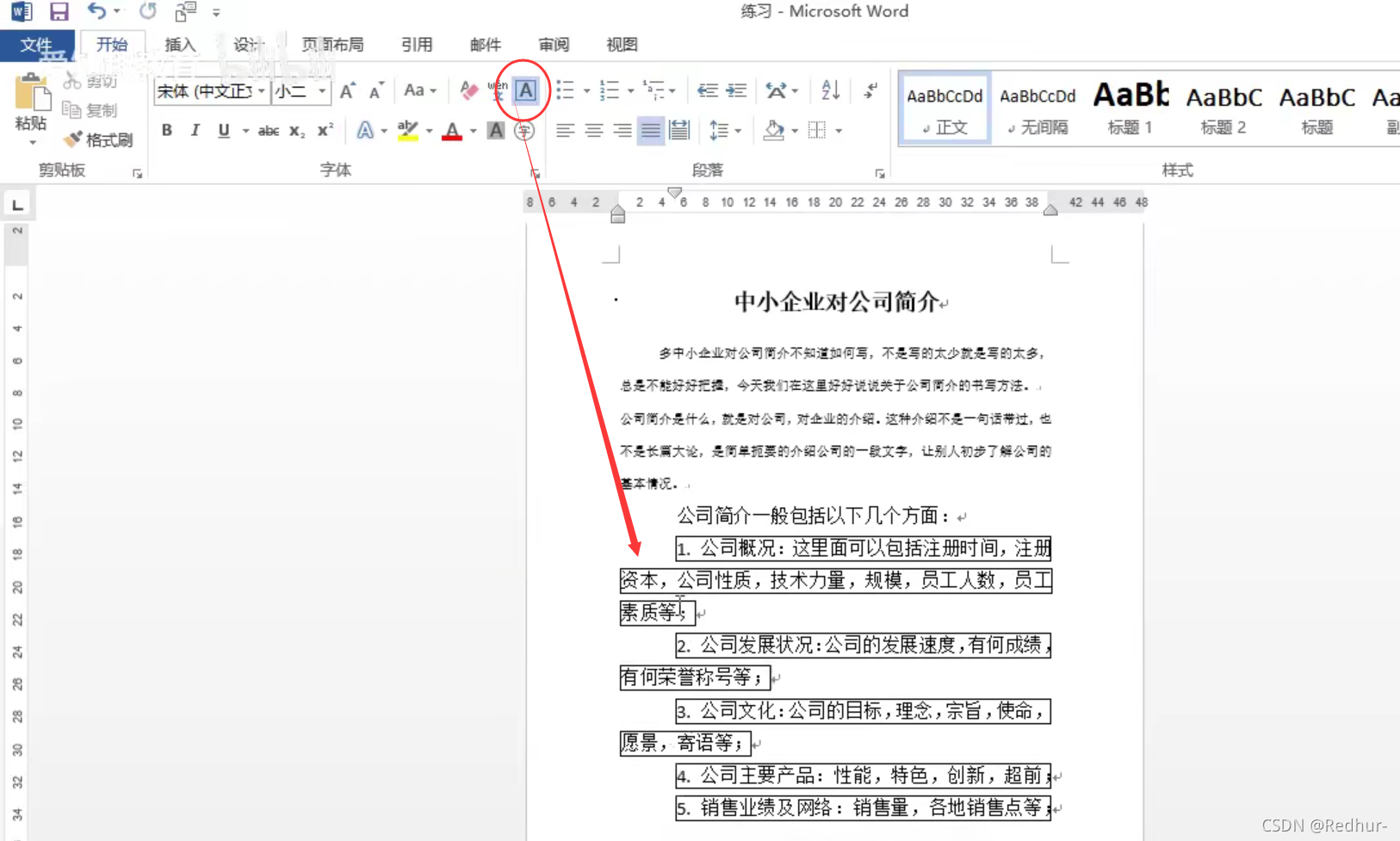This screenshot has height=841, width=1400.
Task: Open the 视图 ribbon tab
Action: 621,45
